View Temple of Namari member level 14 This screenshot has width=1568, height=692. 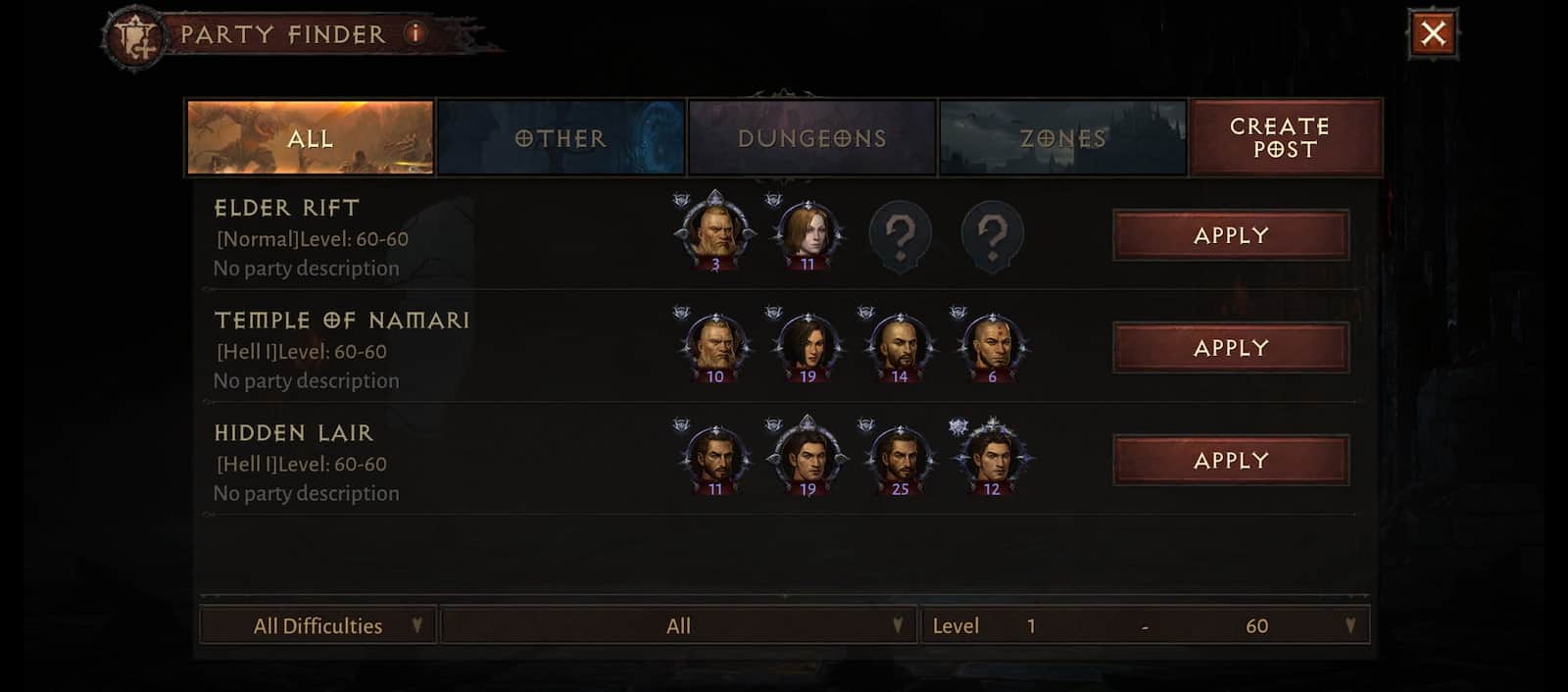[900, 347]
